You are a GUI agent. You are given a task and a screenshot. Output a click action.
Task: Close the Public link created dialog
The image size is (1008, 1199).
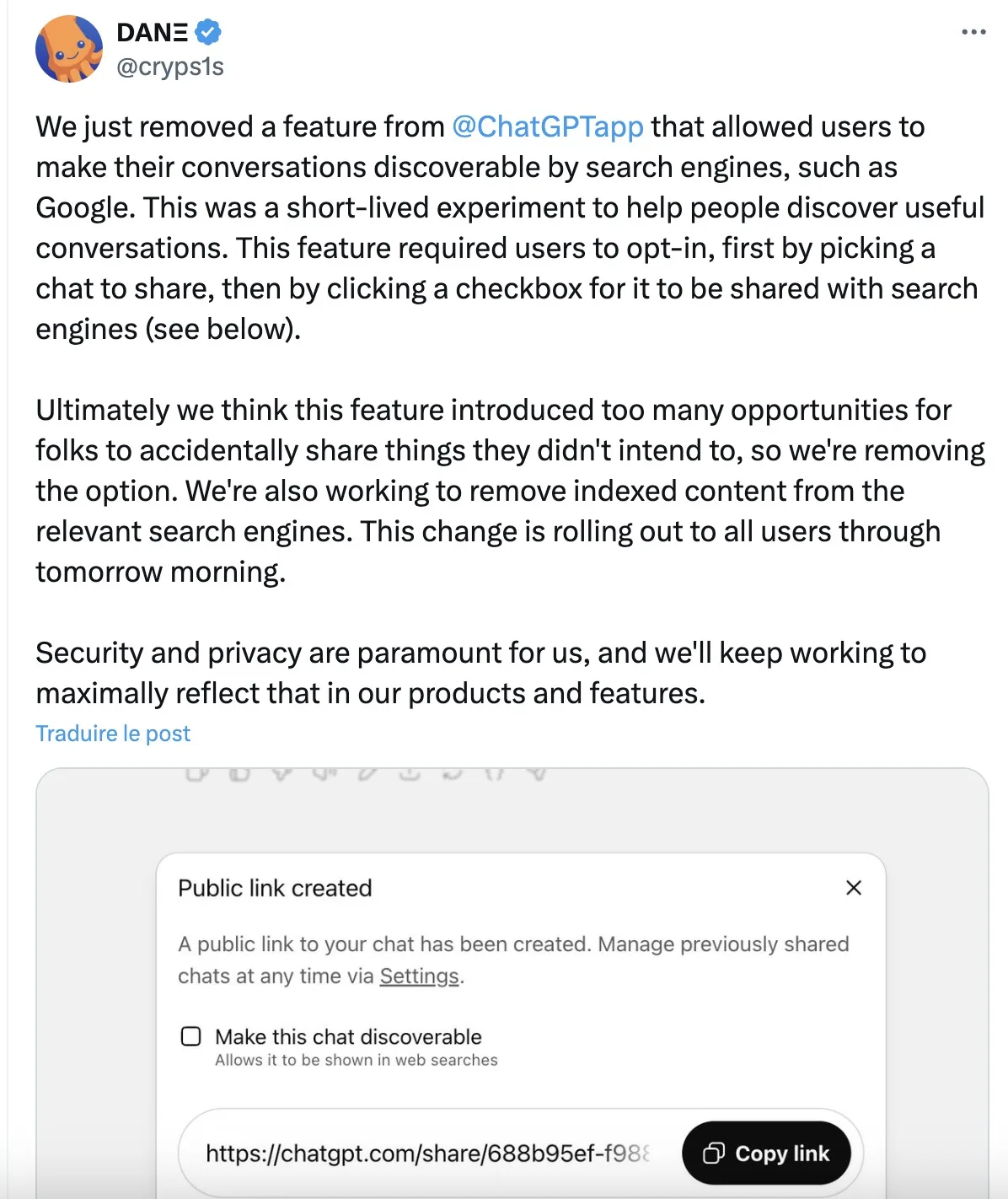pos(854,888)
